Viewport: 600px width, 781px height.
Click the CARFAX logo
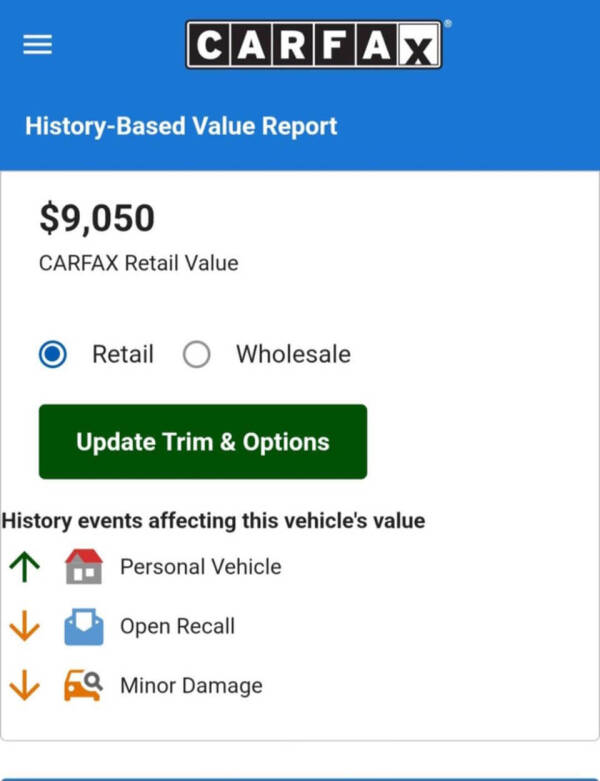[x=313, y=46]
